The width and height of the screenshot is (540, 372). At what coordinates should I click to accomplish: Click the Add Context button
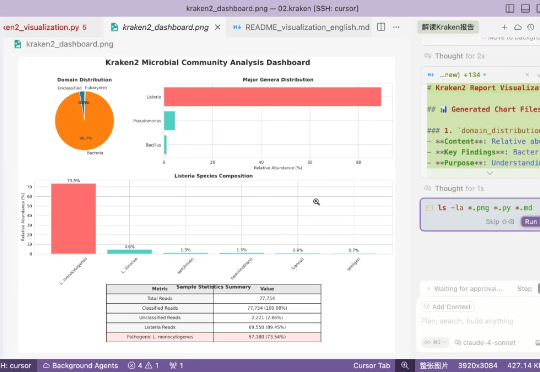(448, 307)
